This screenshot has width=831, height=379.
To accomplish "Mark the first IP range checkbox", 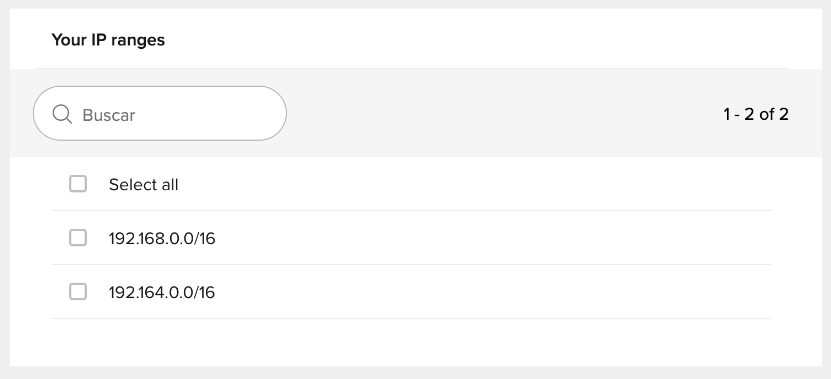I will click(78, 237).
